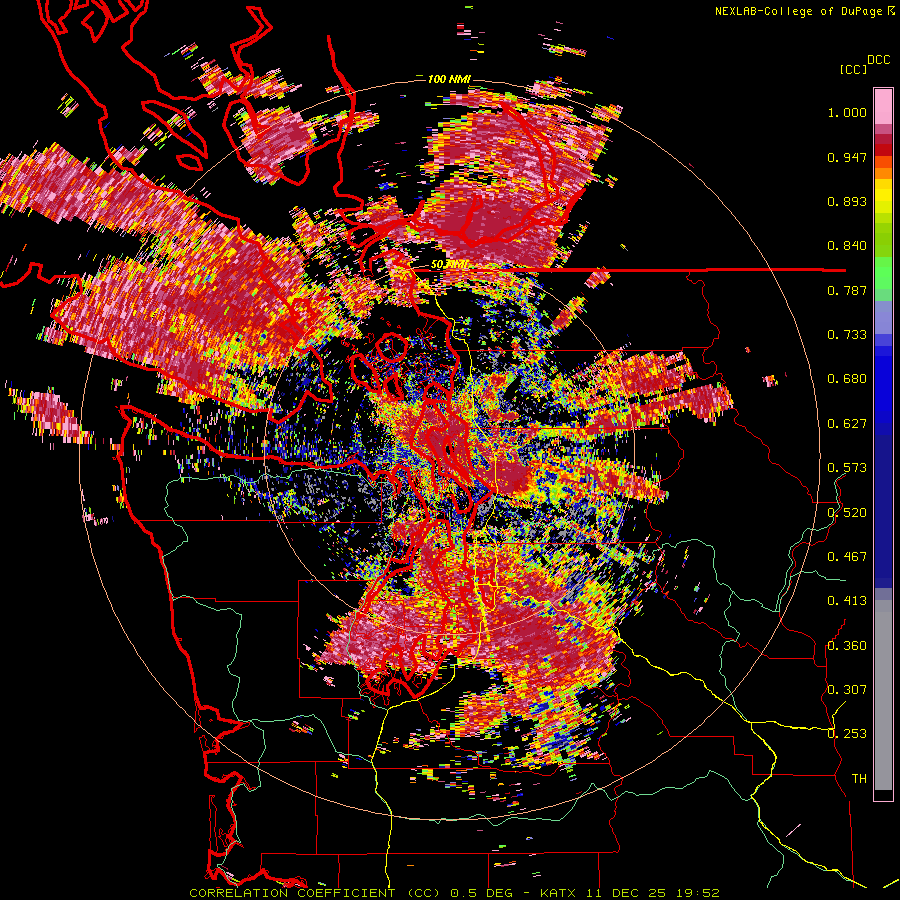Click the 0.307 value on the color scale

[x=847, y=690]
